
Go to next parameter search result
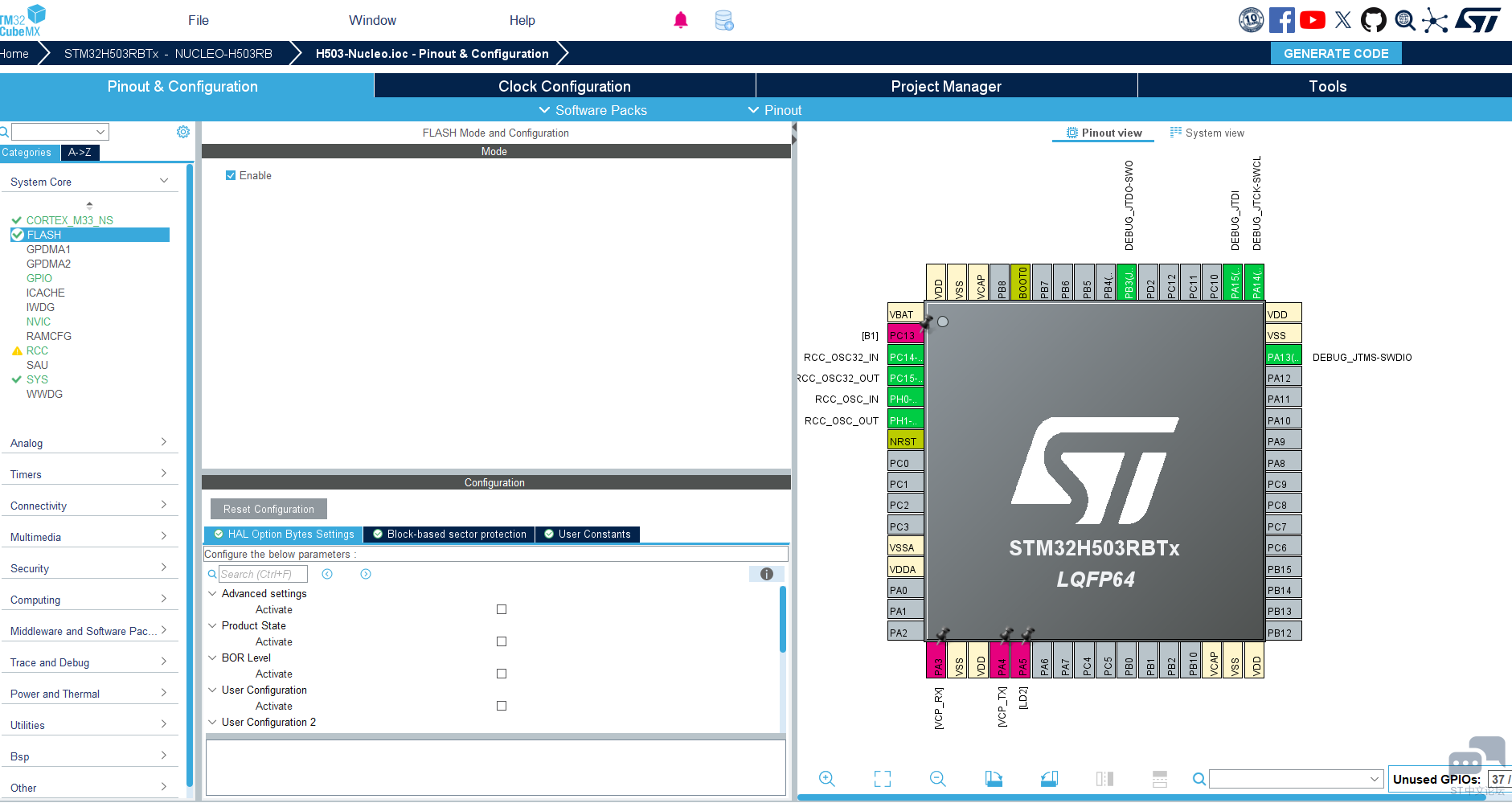click(x=366, y=574)
